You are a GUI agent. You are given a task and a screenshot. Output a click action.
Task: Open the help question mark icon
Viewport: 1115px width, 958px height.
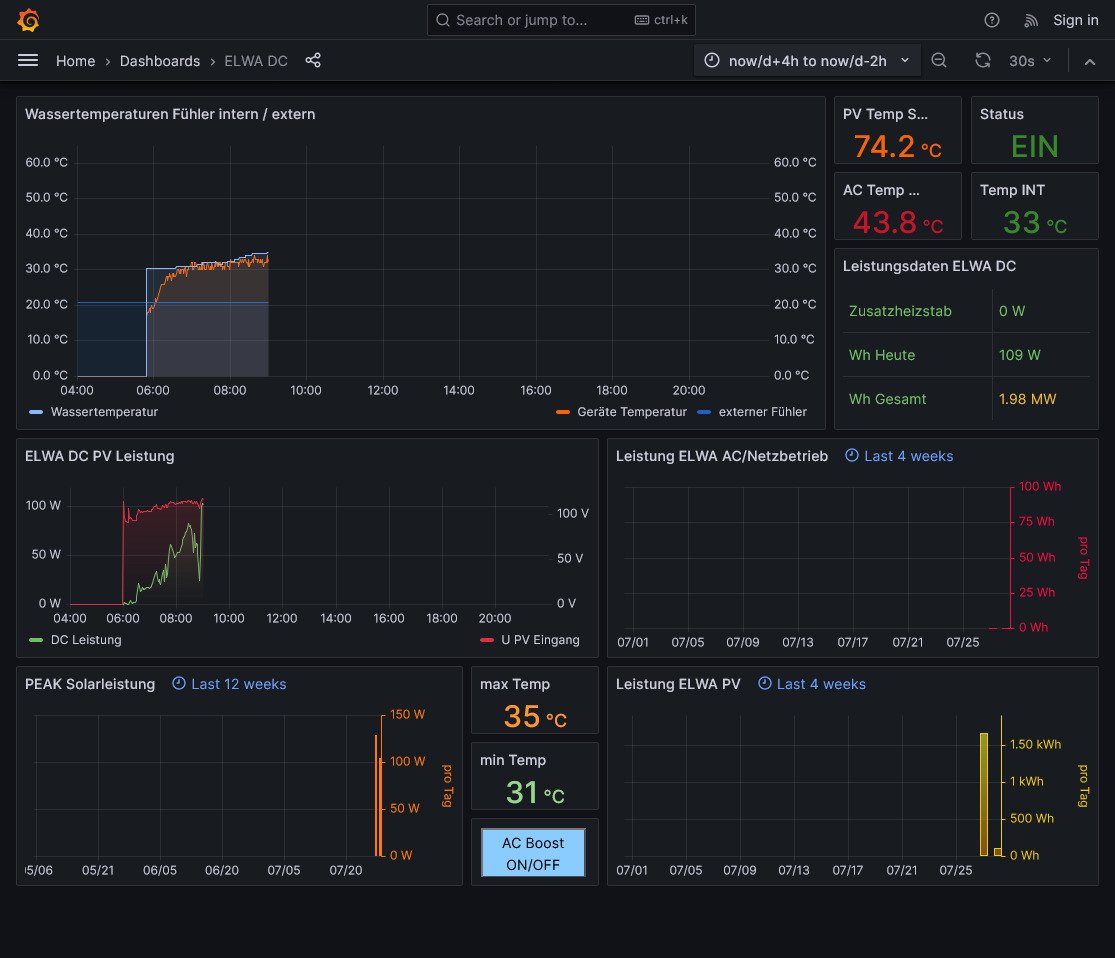991,20
